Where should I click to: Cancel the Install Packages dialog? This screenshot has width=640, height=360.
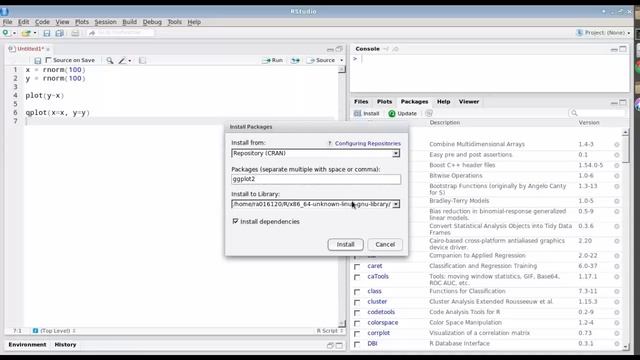coord(385,244)
